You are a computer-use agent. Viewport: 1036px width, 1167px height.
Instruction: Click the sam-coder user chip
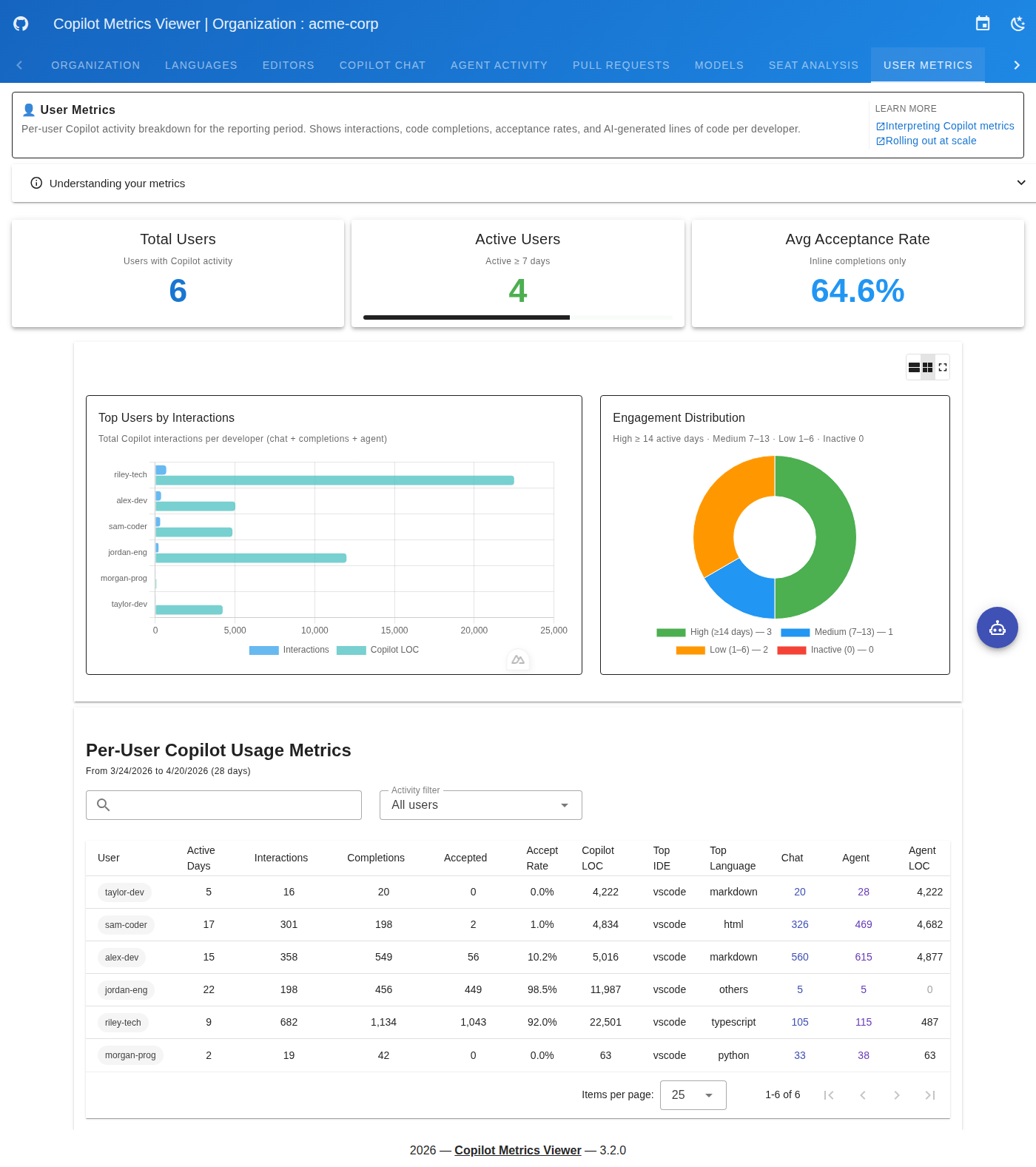pos(126,925)
